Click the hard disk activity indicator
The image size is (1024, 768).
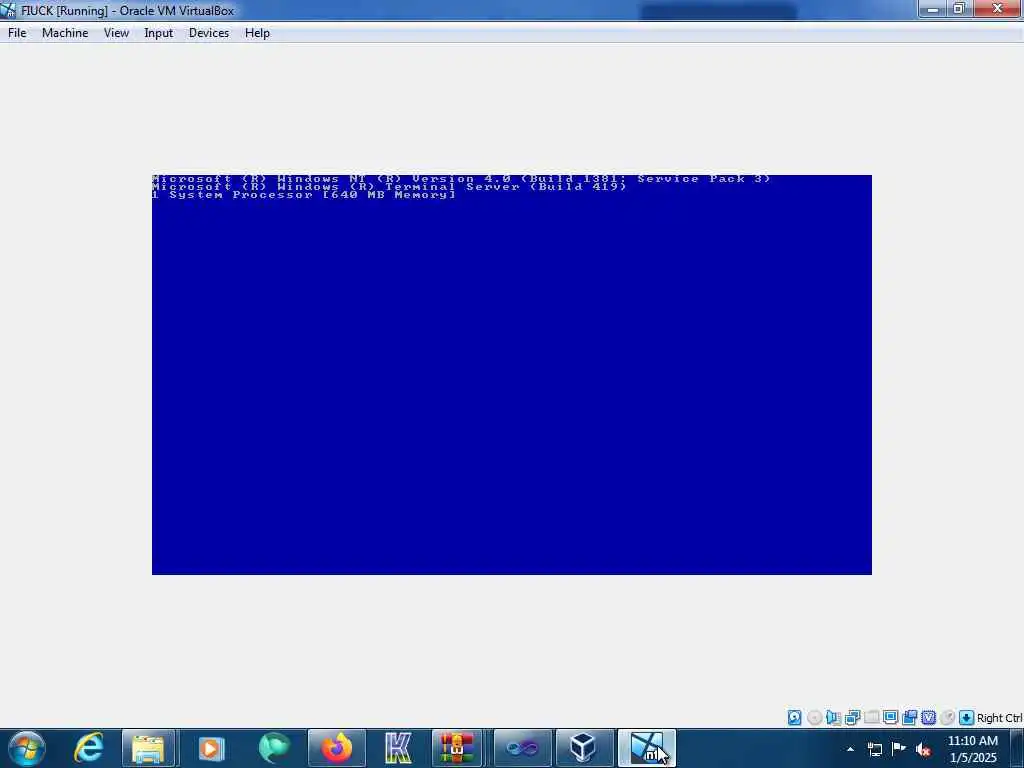click(x=794, y=718)
